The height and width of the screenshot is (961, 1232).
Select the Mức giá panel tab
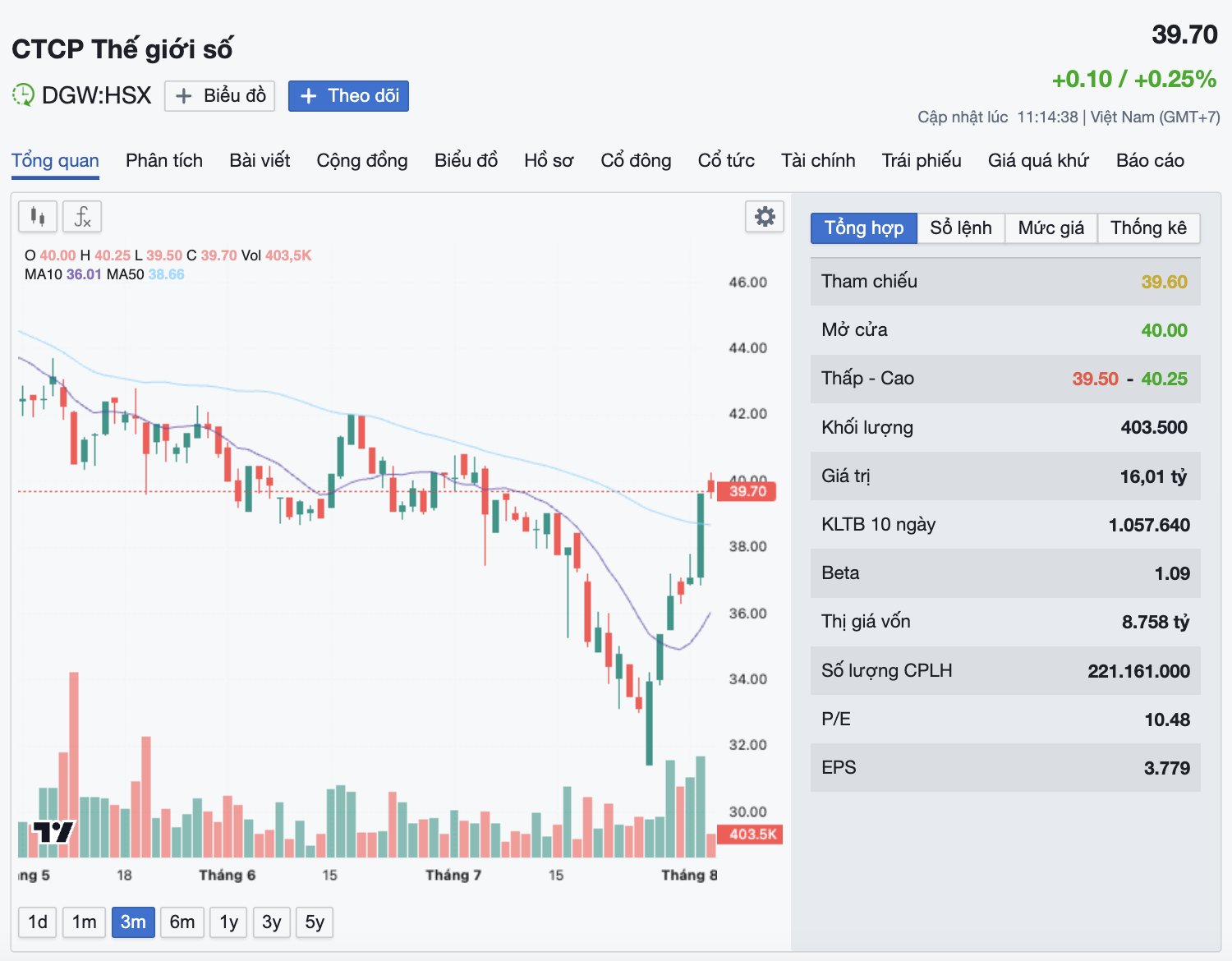click(1051, 228)
